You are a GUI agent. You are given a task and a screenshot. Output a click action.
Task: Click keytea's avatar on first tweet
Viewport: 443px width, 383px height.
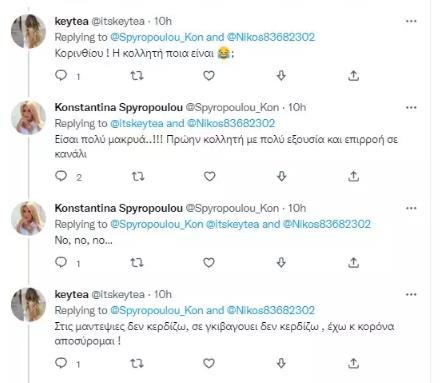[x=28, y=32]
